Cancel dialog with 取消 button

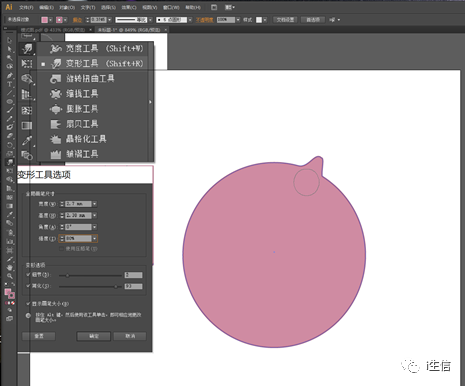[130, 336]
